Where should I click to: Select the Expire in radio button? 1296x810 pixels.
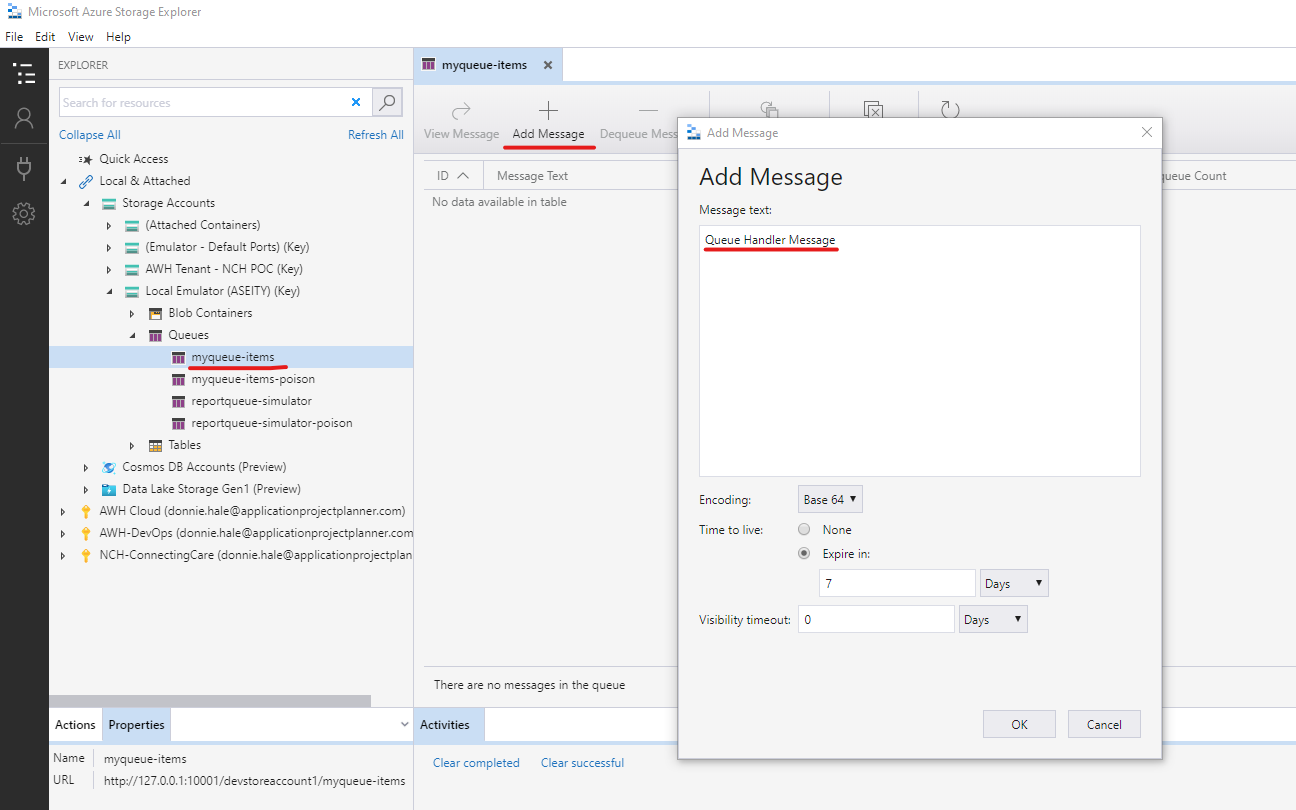coord(804,553)
